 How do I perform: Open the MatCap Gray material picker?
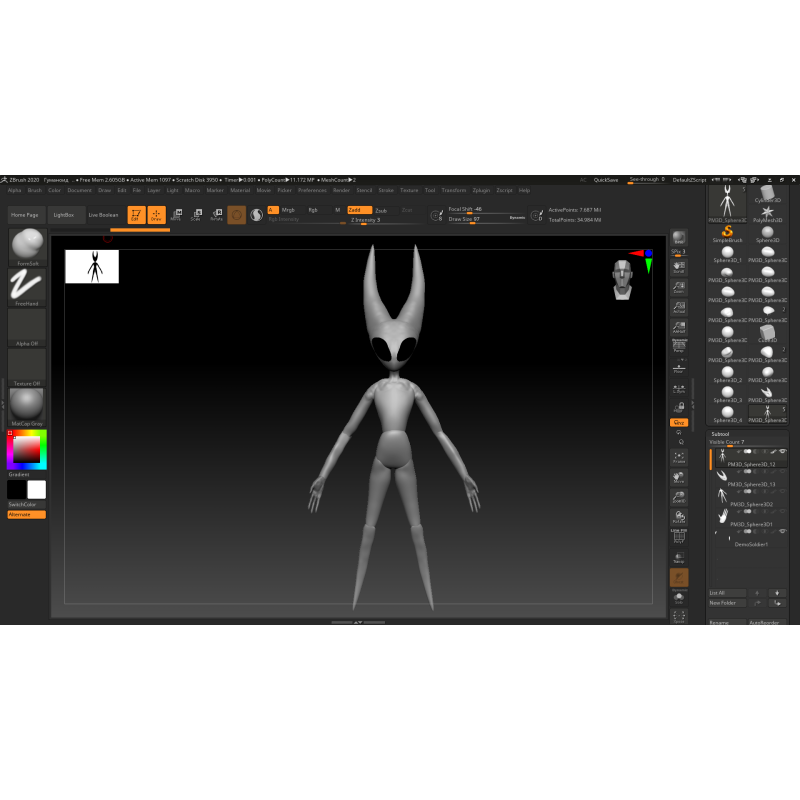pos(27,406)
